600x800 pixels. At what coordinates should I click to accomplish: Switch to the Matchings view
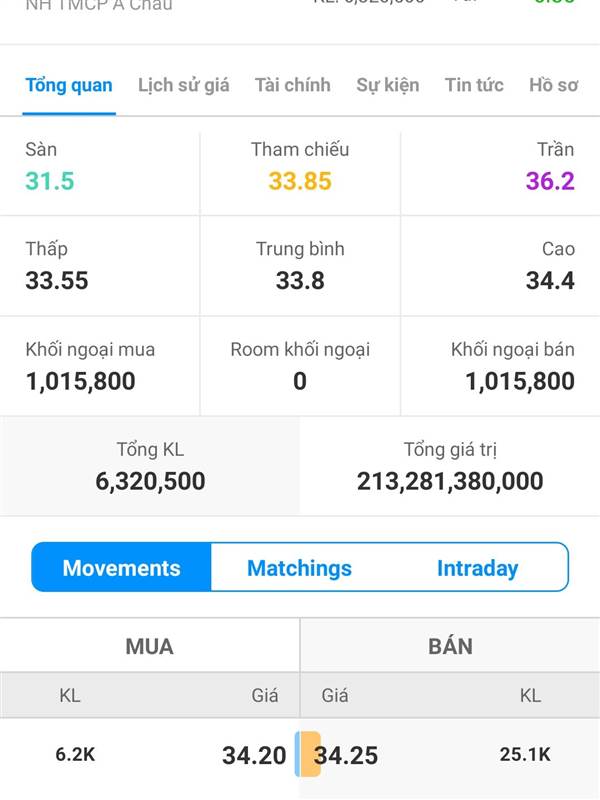coord(299,567)
